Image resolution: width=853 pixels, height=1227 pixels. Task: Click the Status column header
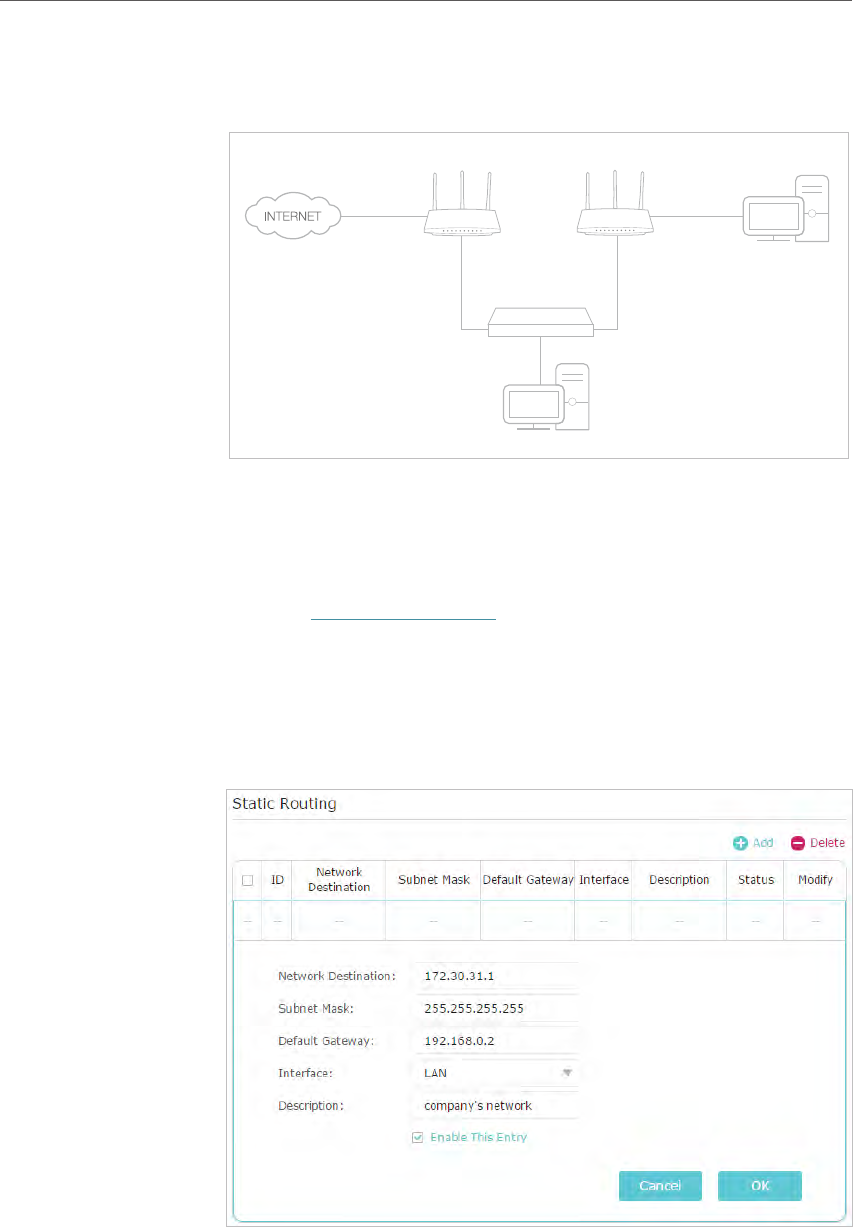point(756,880)
